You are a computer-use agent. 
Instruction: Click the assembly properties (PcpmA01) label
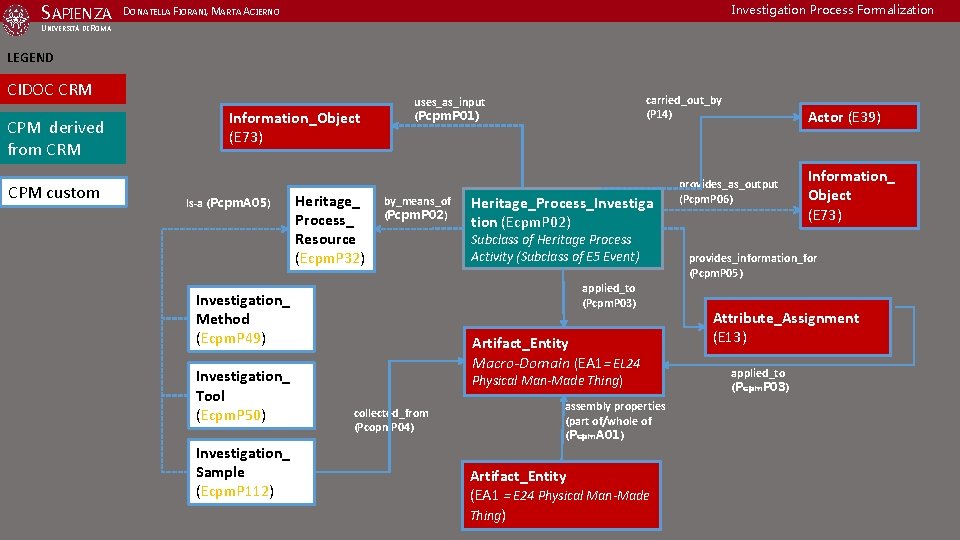(615, 421)
